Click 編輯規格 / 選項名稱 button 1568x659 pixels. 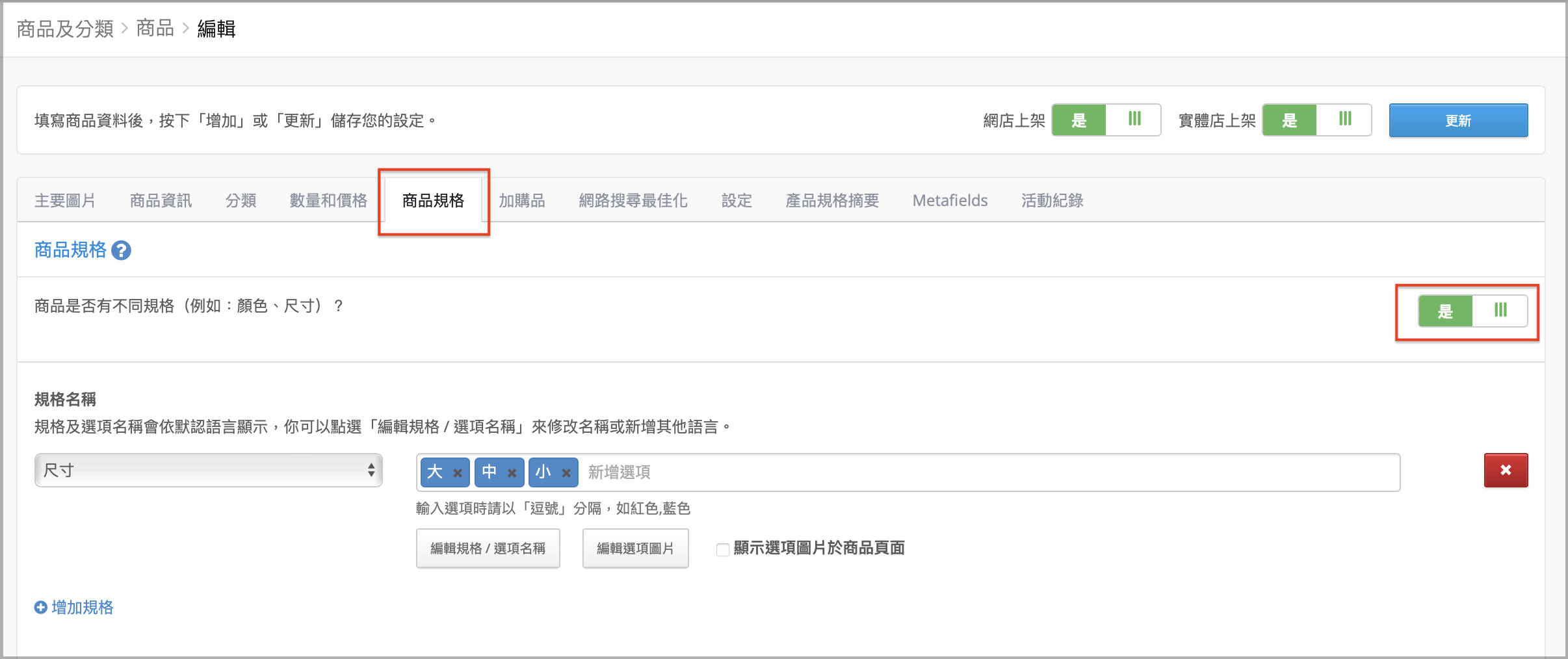click(488, 549)
